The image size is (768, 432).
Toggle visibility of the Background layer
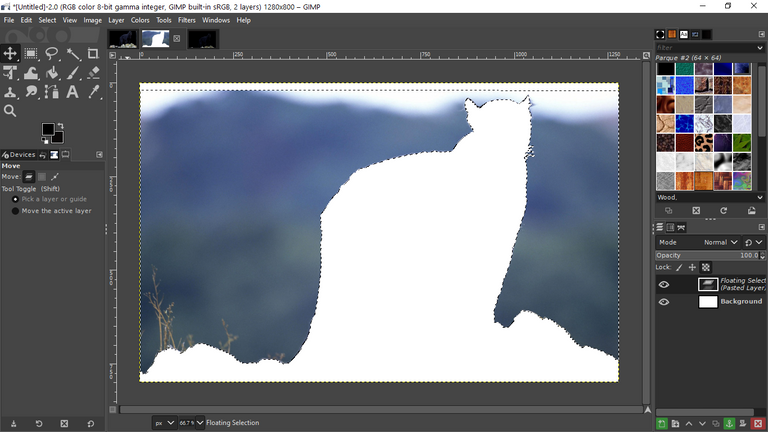click(664, 302)
